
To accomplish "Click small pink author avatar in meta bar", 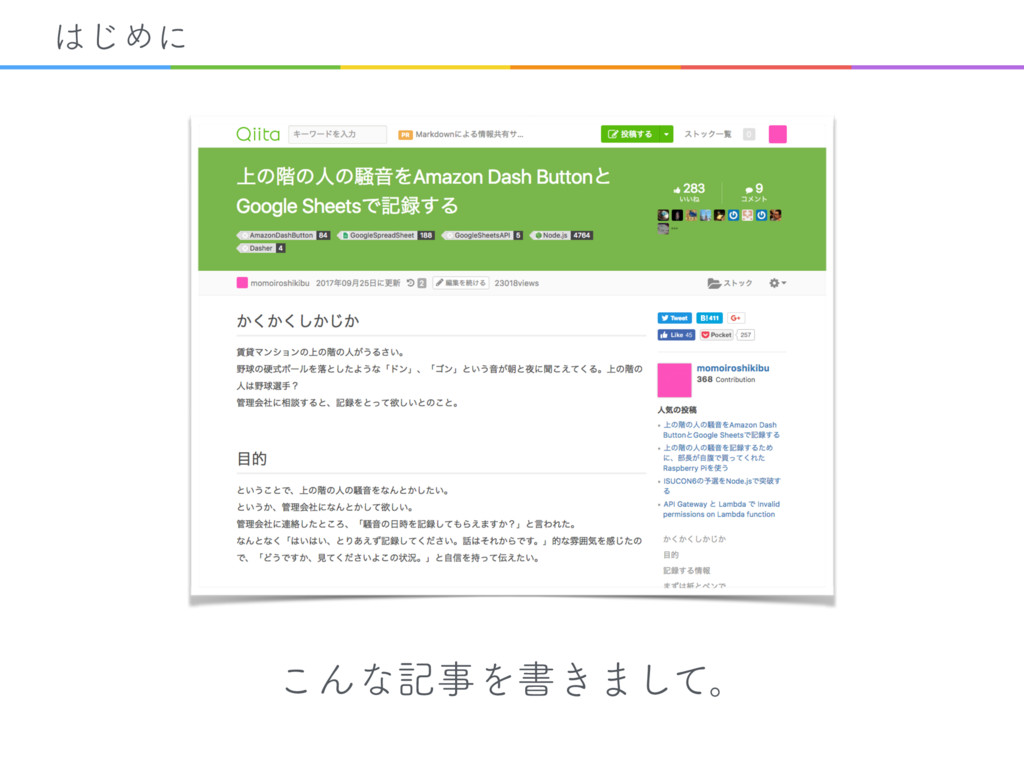I will [242, 283].
